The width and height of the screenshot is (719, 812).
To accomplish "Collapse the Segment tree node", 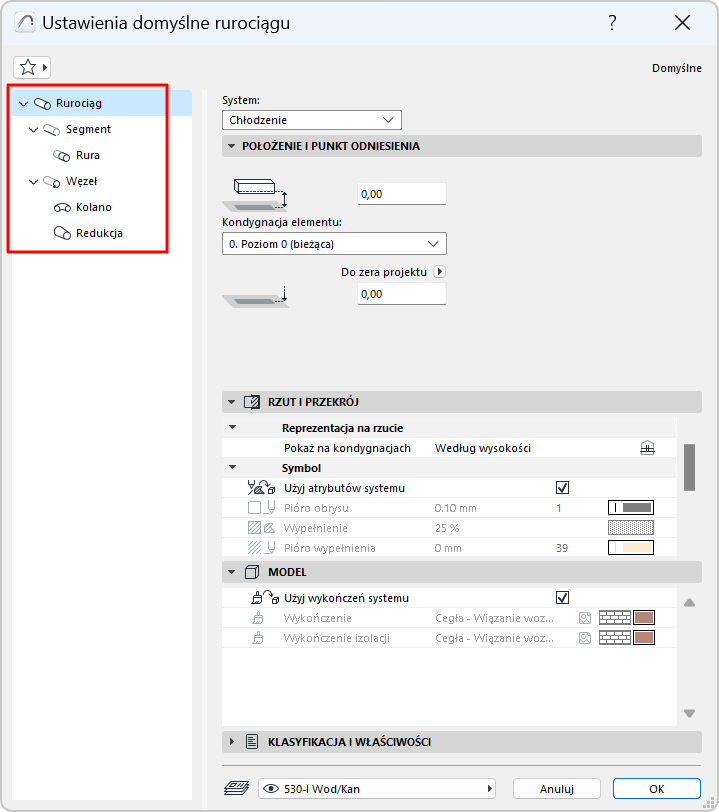I will (x=33, y=129).
